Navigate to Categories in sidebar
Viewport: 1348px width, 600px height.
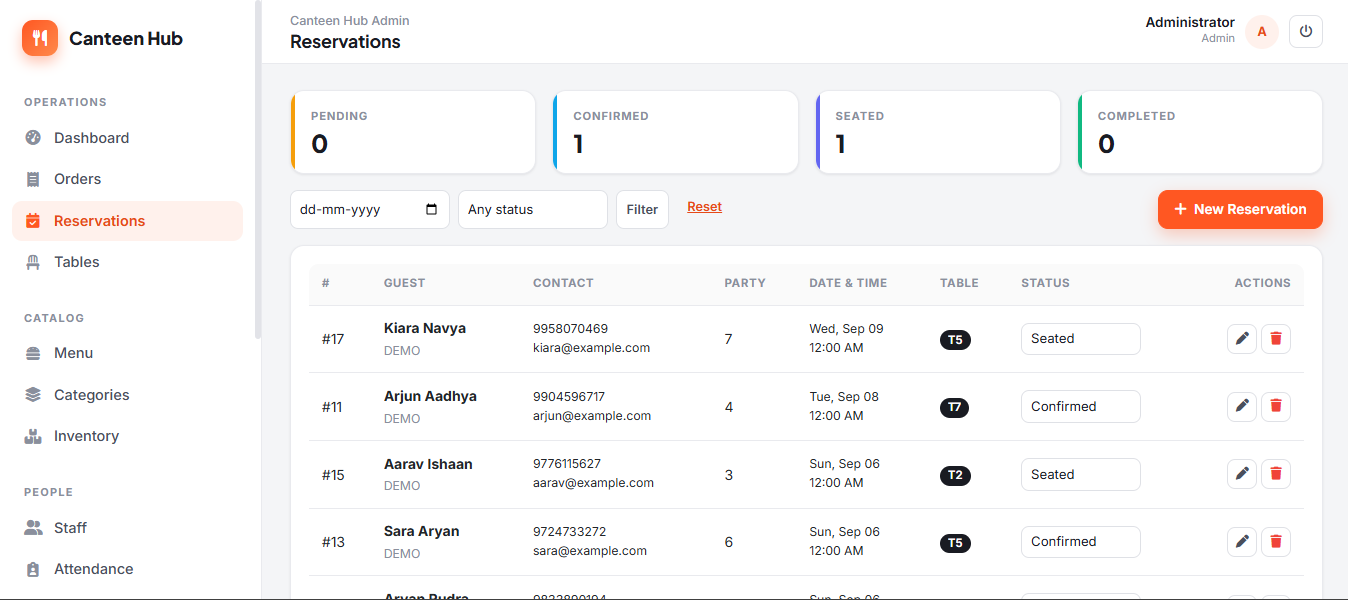click(127, 395)
